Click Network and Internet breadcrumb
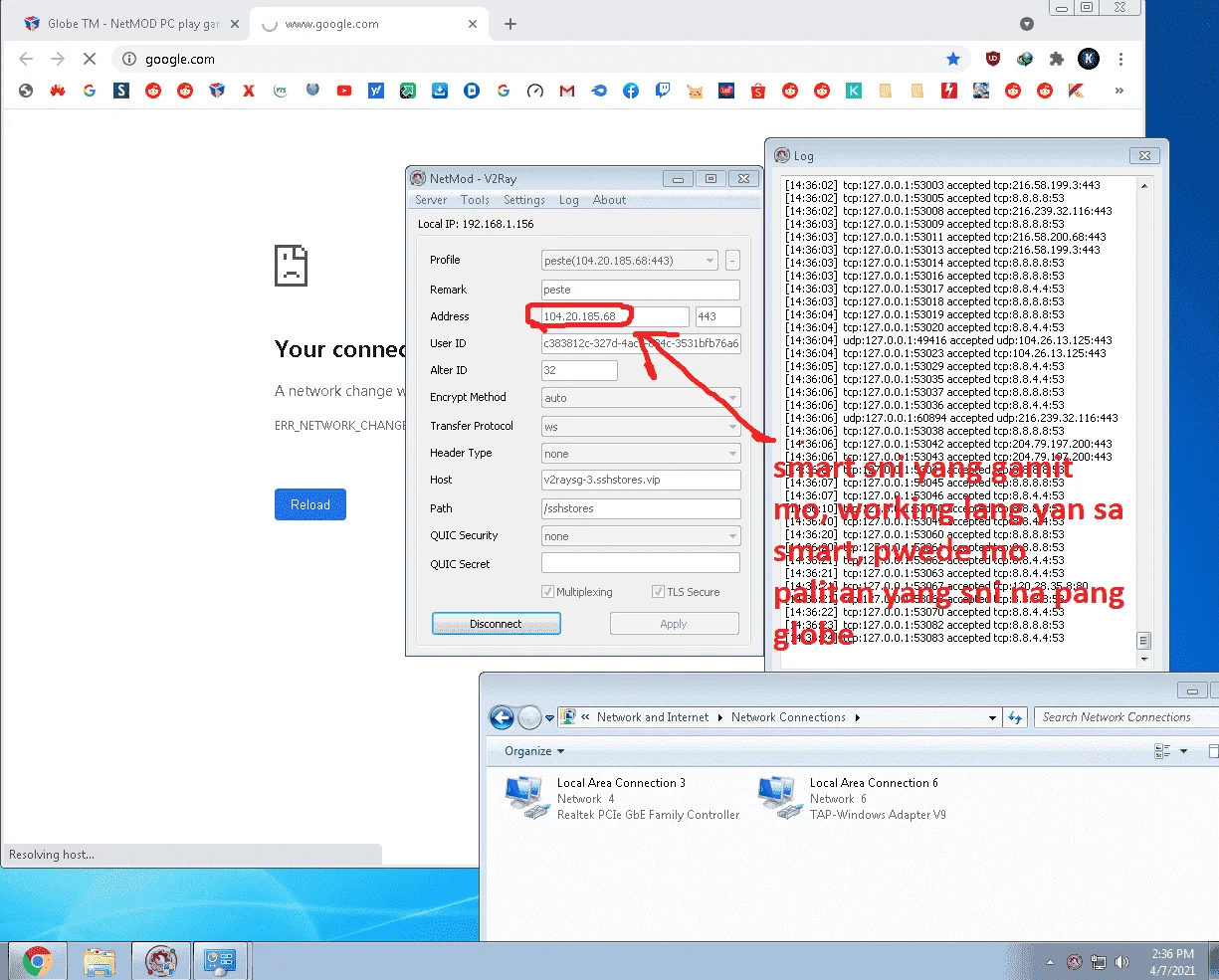This screenshot has height=980, width=1219. pyautogui.click(x=653, y=717)
